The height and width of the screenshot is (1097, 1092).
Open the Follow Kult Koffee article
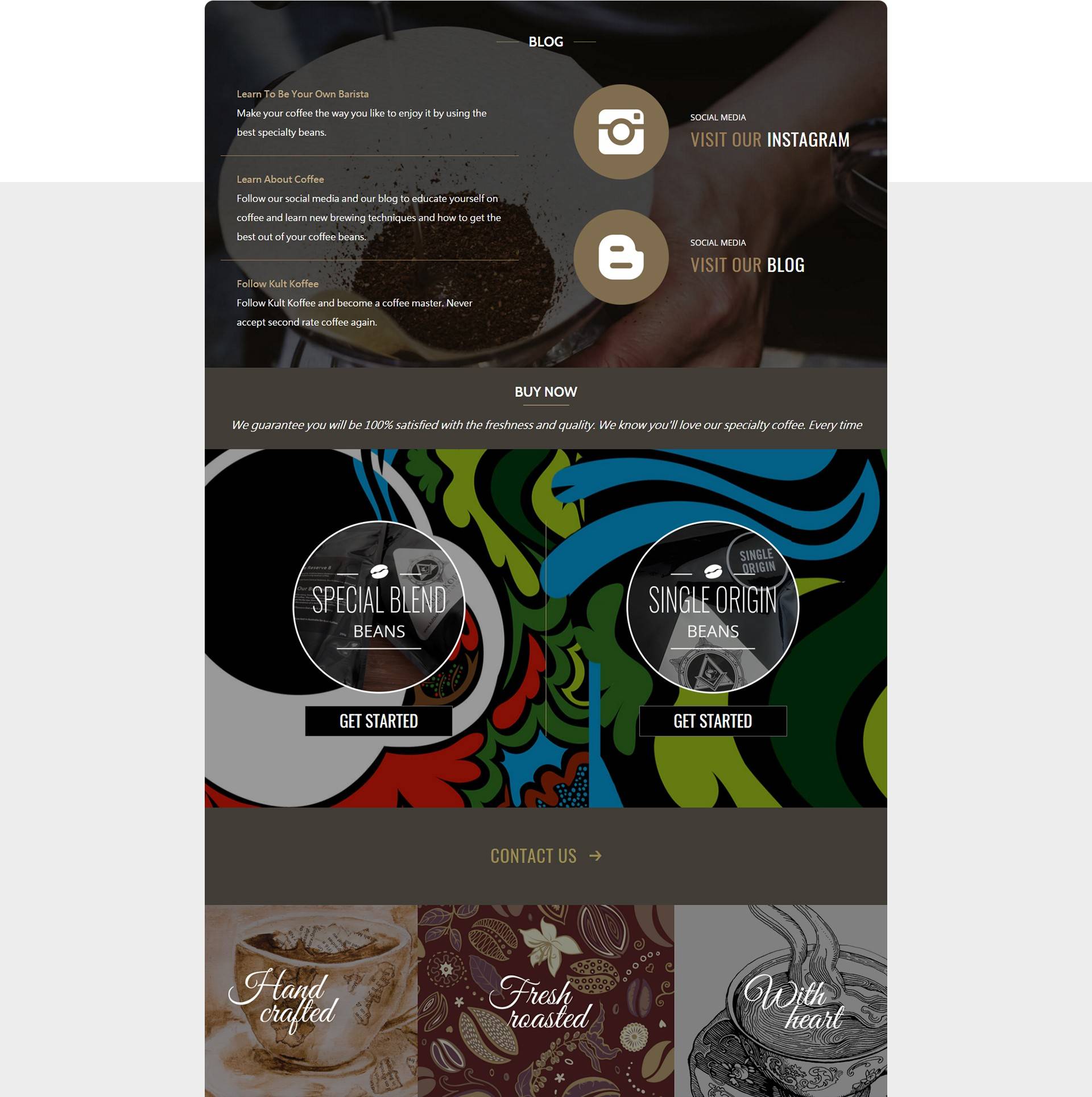coord(278,284)
